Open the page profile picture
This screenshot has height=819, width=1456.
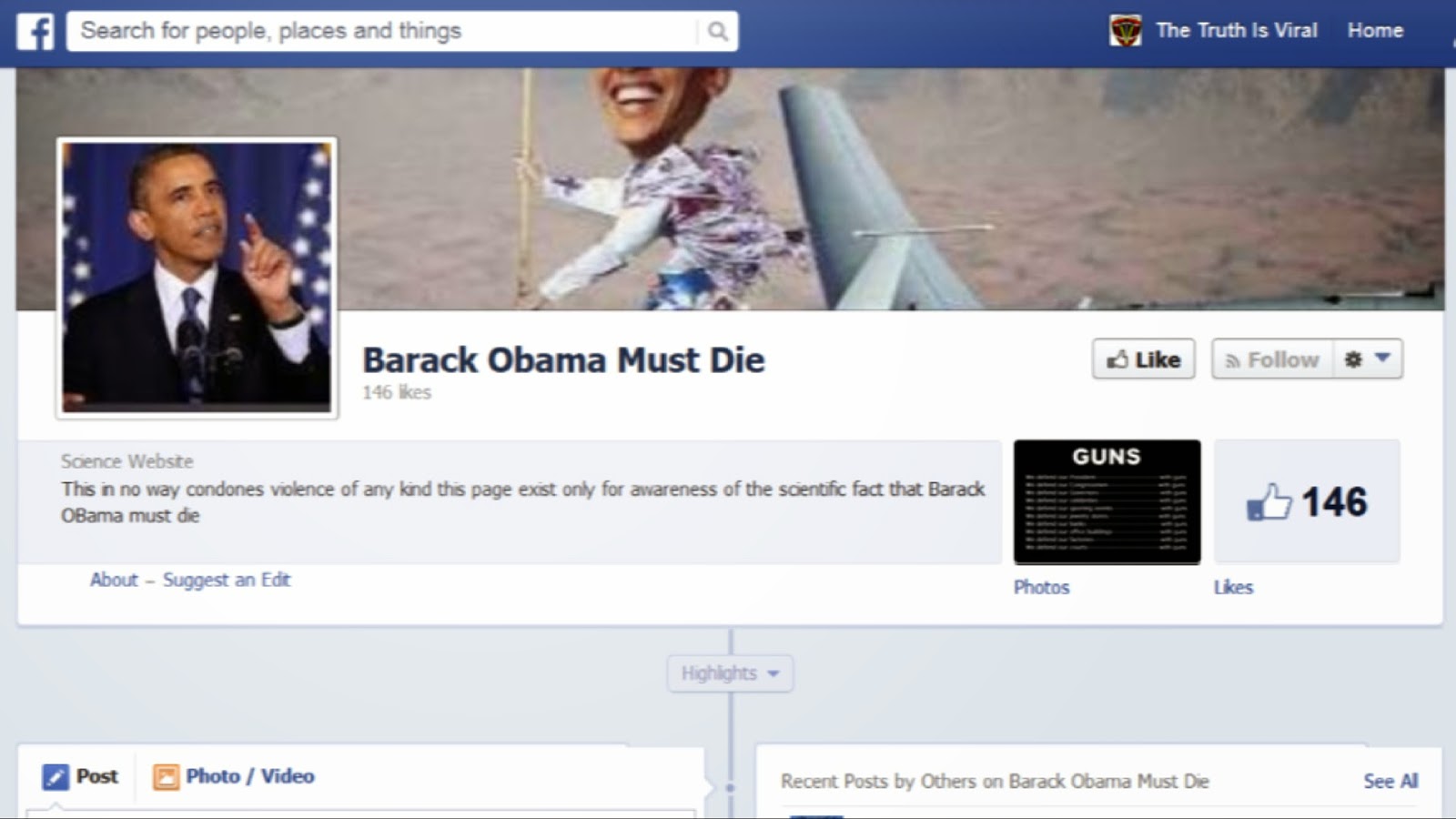coord(197,278)
